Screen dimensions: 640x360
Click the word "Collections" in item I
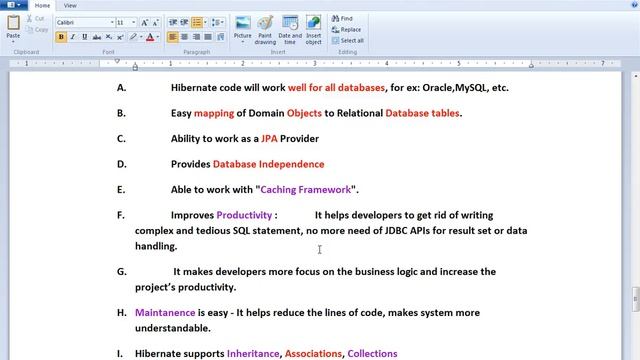click(372, 353)
